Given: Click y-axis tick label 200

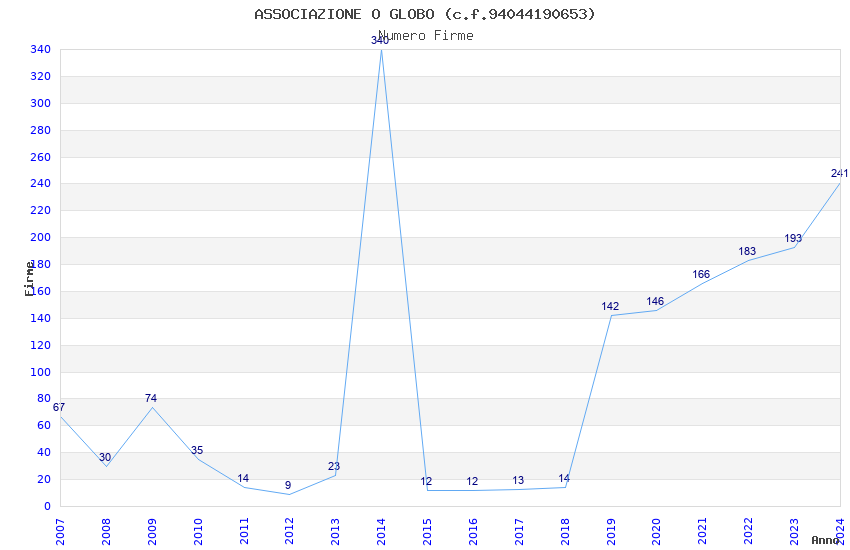Looking at the screenshot, I should [x=41, y=237].
